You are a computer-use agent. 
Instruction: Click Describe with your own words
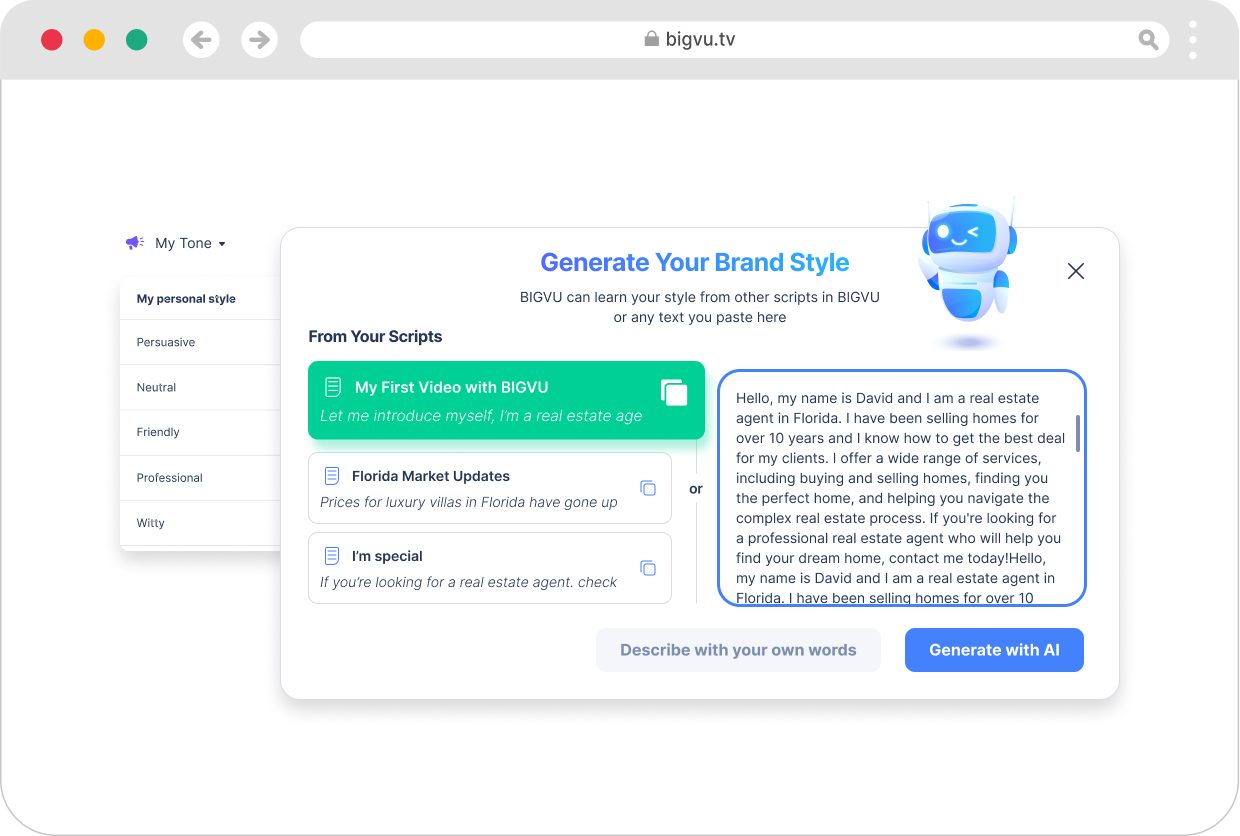click(738, 650)
